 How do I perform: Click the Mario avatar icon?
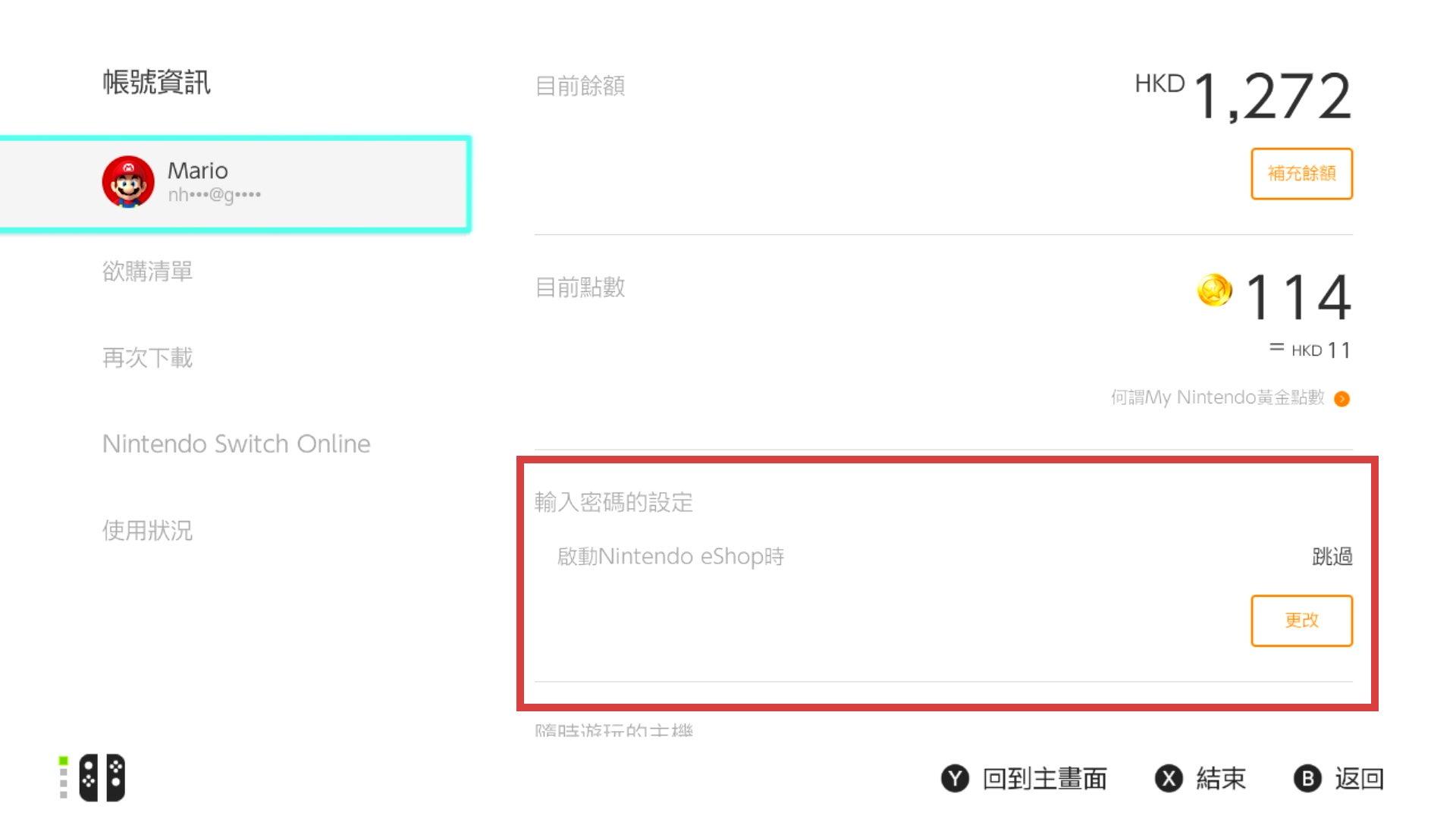129,182
